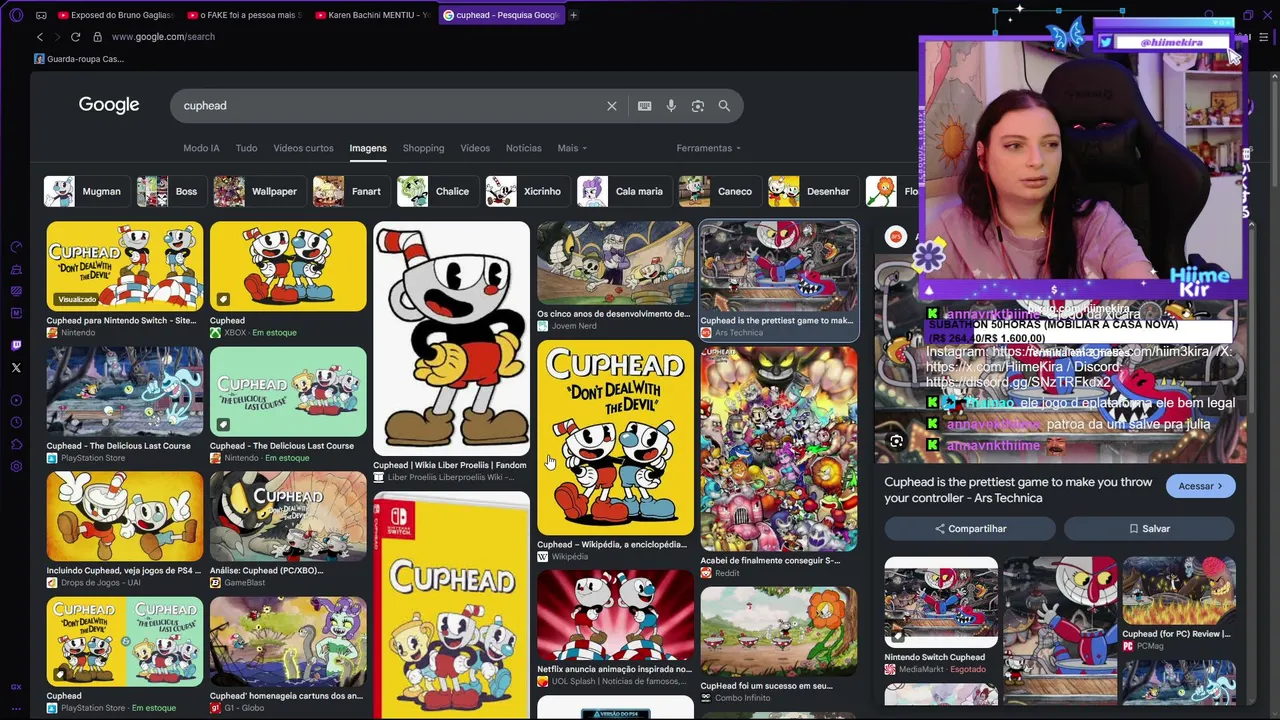This screenshot has height=720, width=1280.
Task: Open browsing History clock in sidebar
Action: tap(16, 423)
